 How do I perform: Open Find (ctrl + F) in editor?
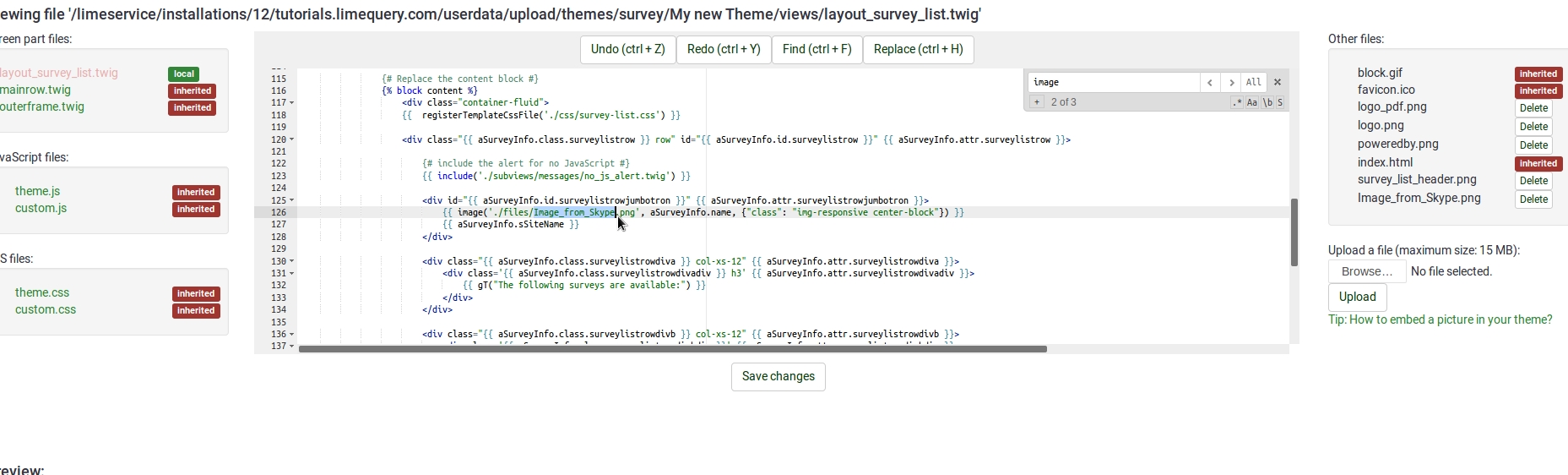(x=817, y=49)
